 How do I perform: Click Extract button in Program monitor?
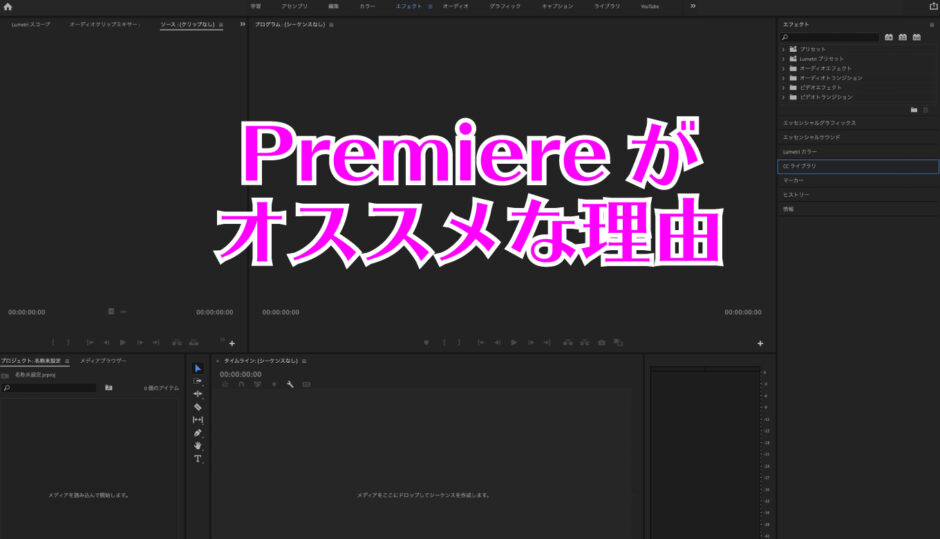coord(584,342)
